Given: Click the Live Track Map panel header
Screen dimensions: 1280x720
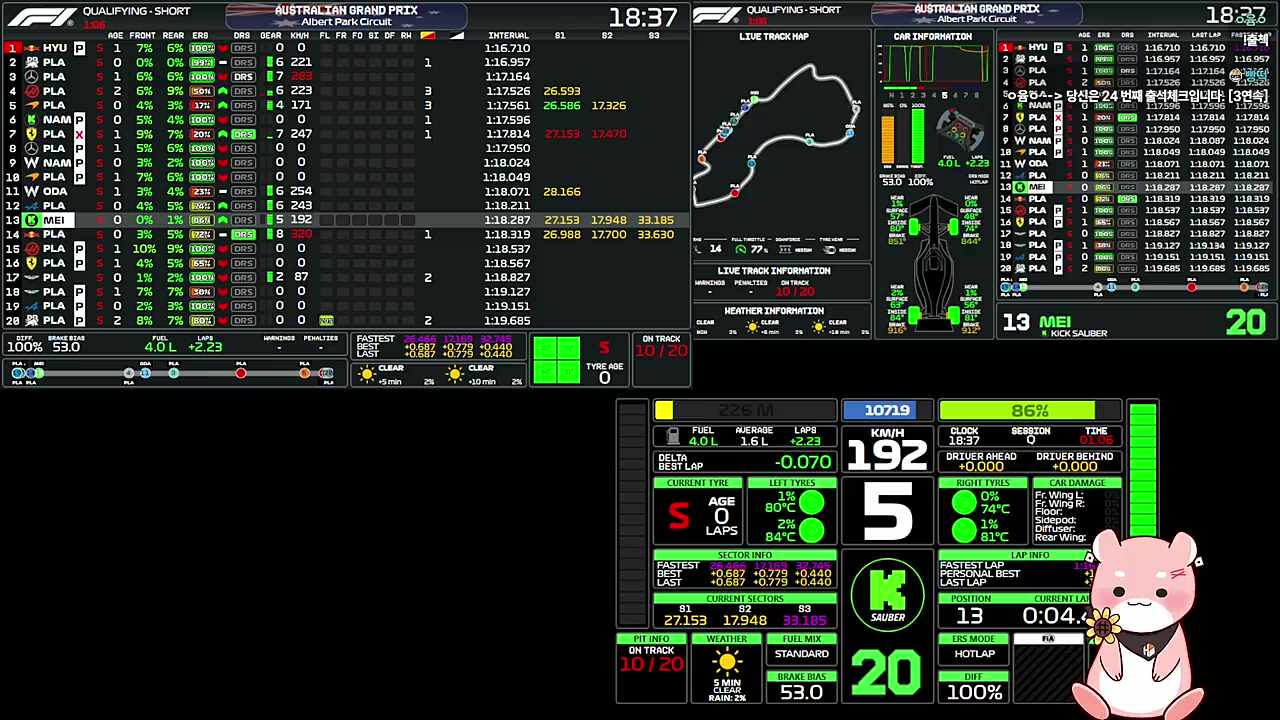Looking at the screenshot, I should click(774, 37).
